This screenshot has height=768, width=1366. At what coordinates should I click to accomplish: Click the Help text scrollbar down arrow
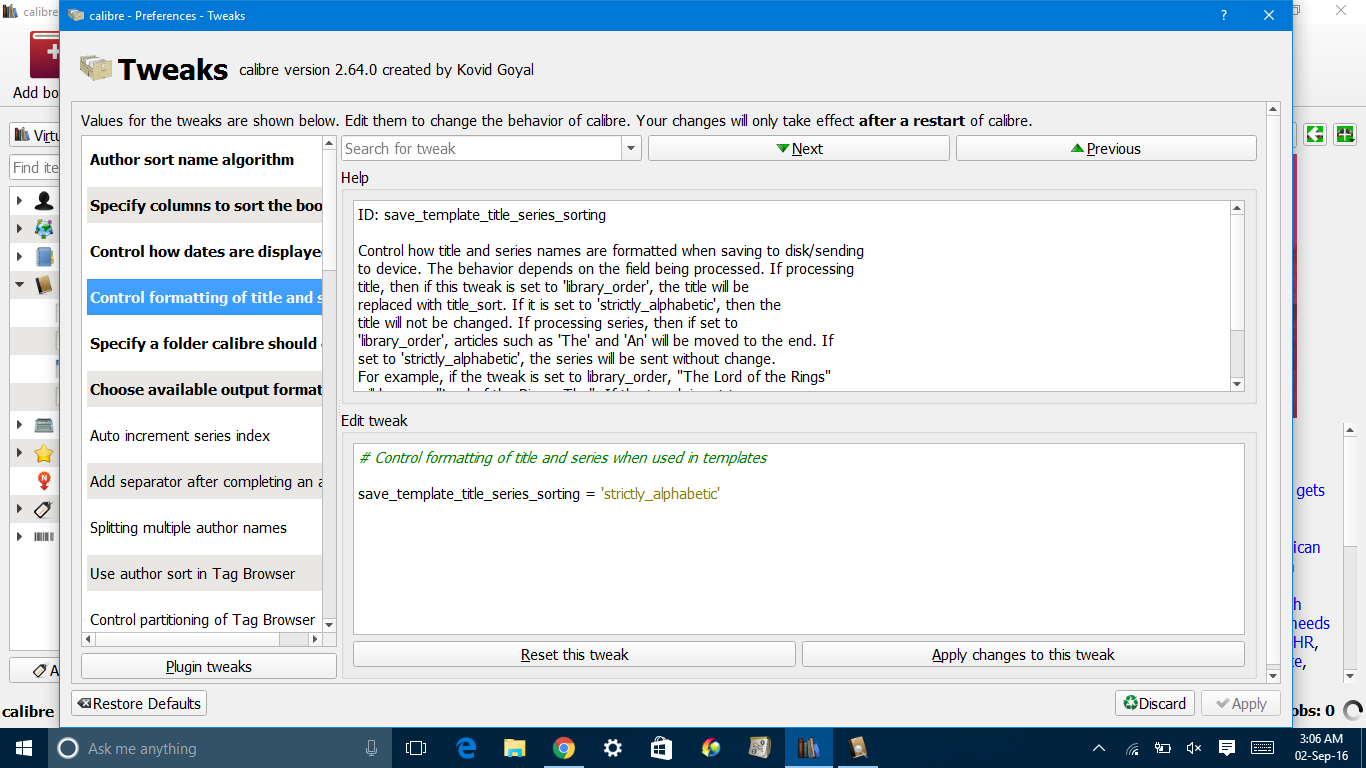point(1237,384)
